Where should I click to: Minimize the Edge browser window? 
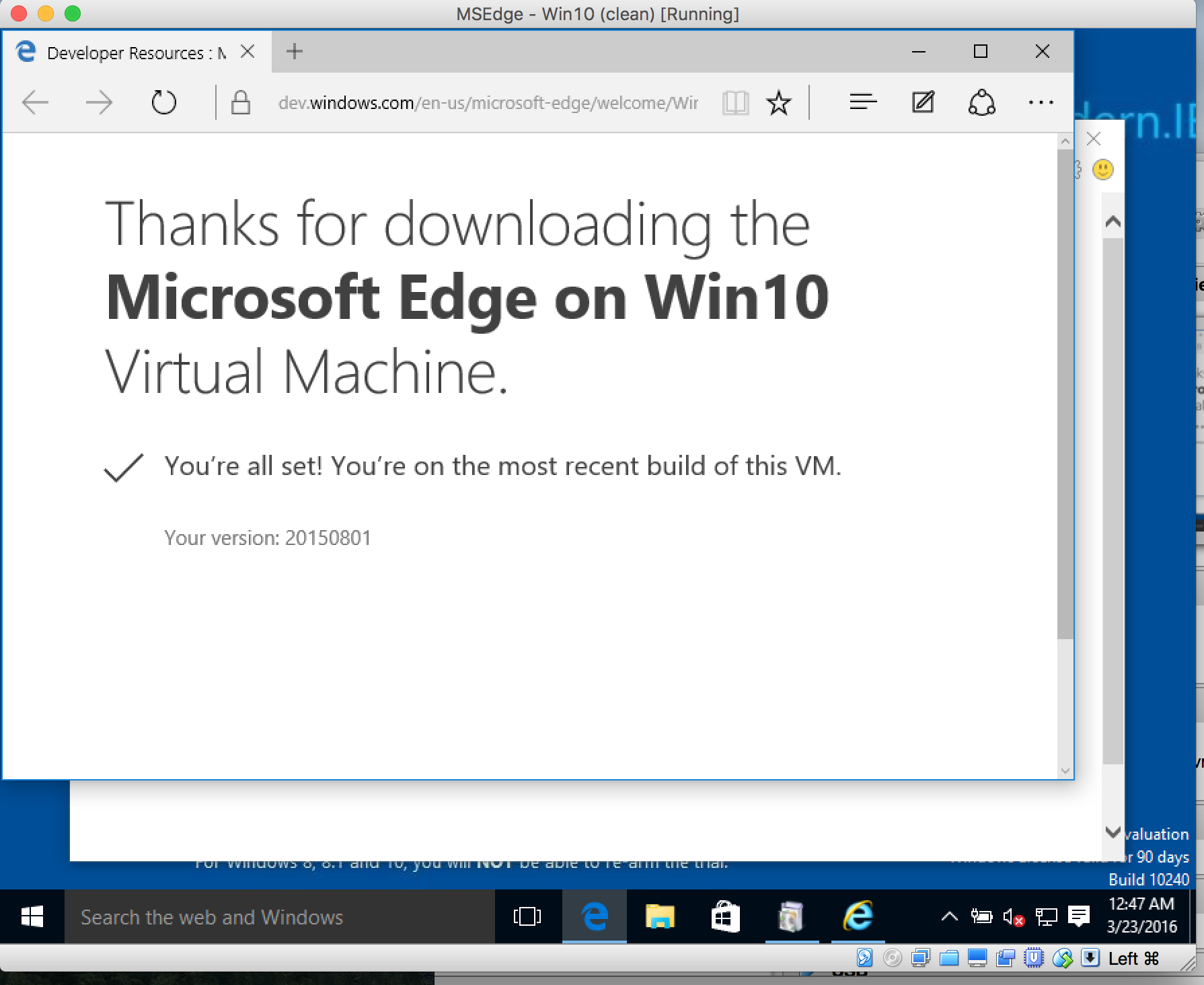click(x=919, y=52)
